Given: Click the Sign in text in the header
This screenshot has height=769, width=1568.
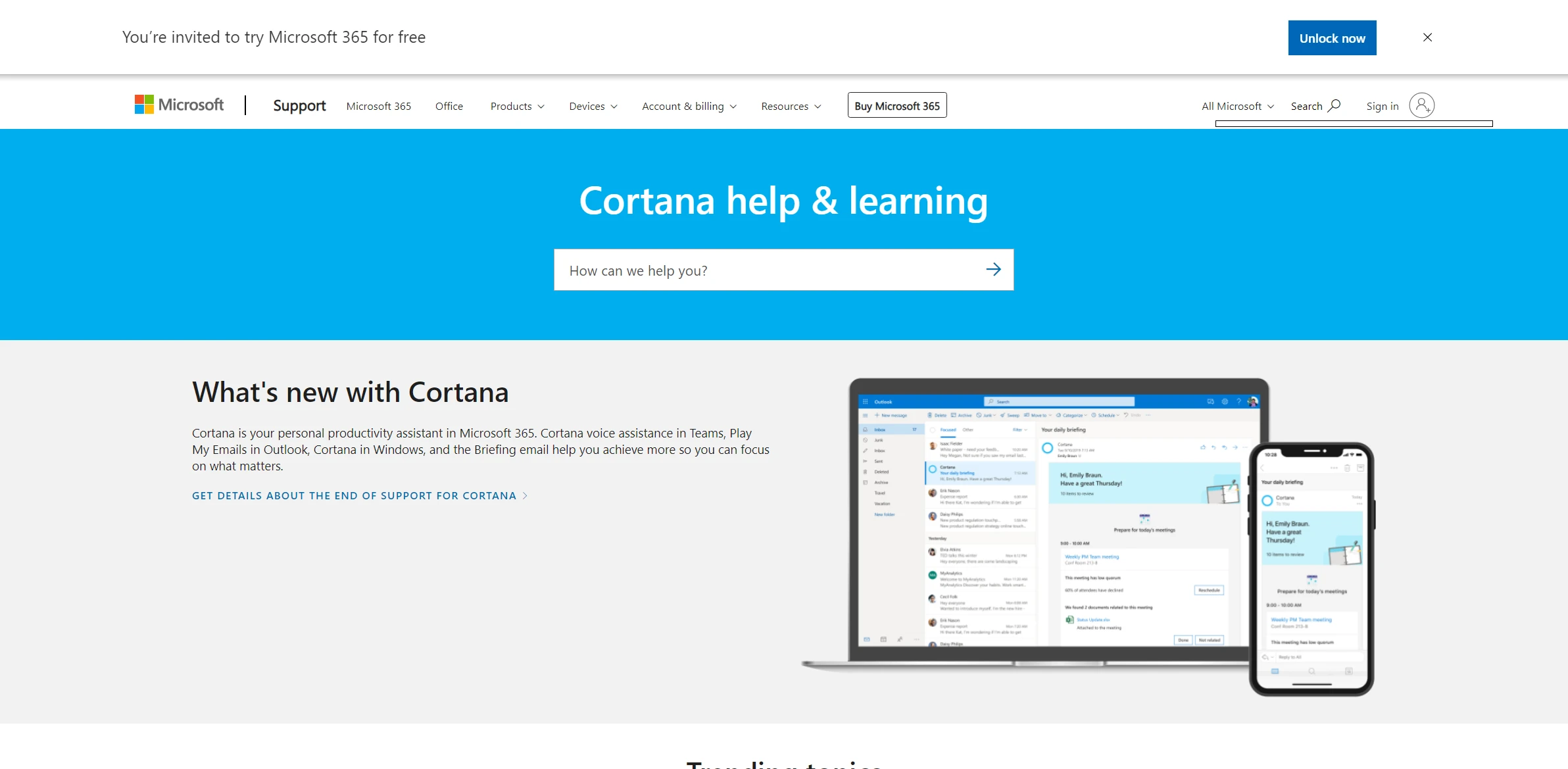Looking at the screenshot, I should [x=1383, y=106].
